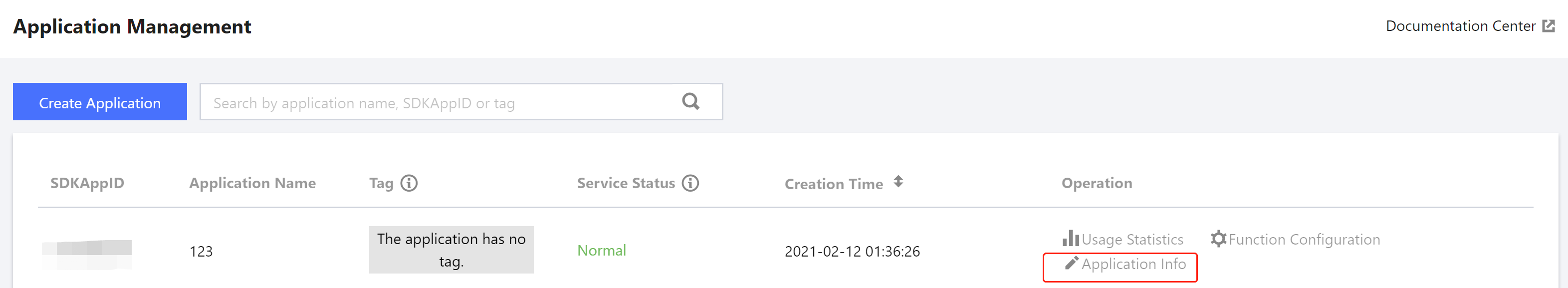1568x288 pixels.
Task: Click the external-link icon beside Documentation Center
Action: click(1549, 26)
